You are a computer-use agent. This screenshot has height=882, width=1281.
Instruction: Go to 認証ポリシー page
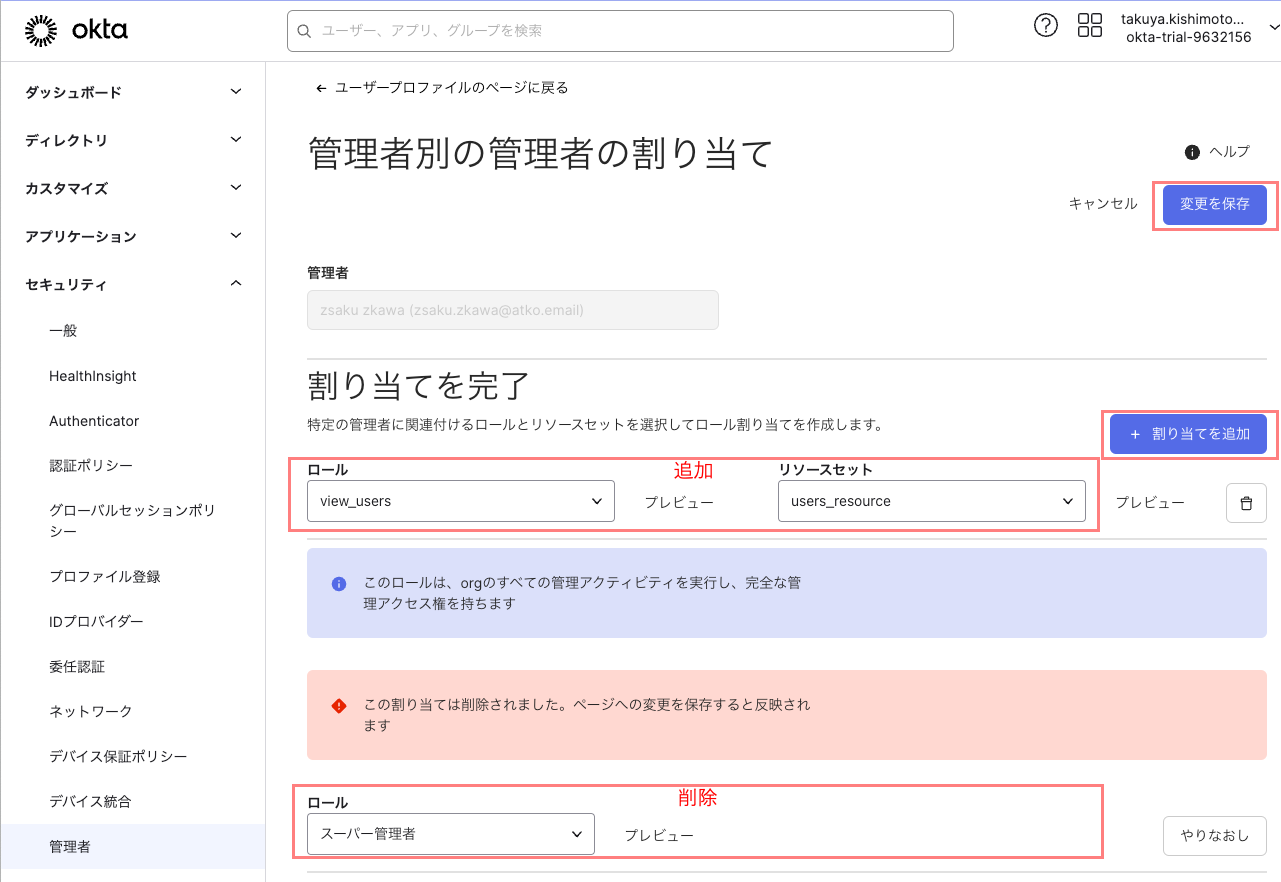pos(91,466)
